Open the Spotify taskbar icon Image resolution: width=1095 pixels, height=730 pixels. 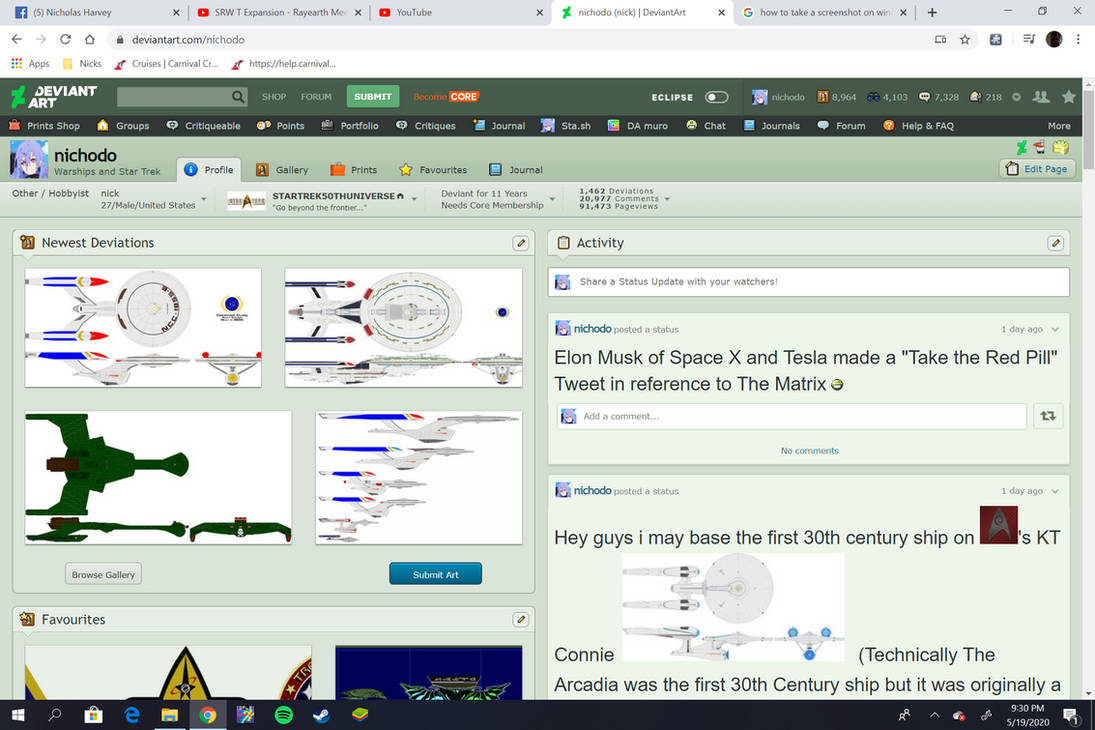tap(284, 715)
